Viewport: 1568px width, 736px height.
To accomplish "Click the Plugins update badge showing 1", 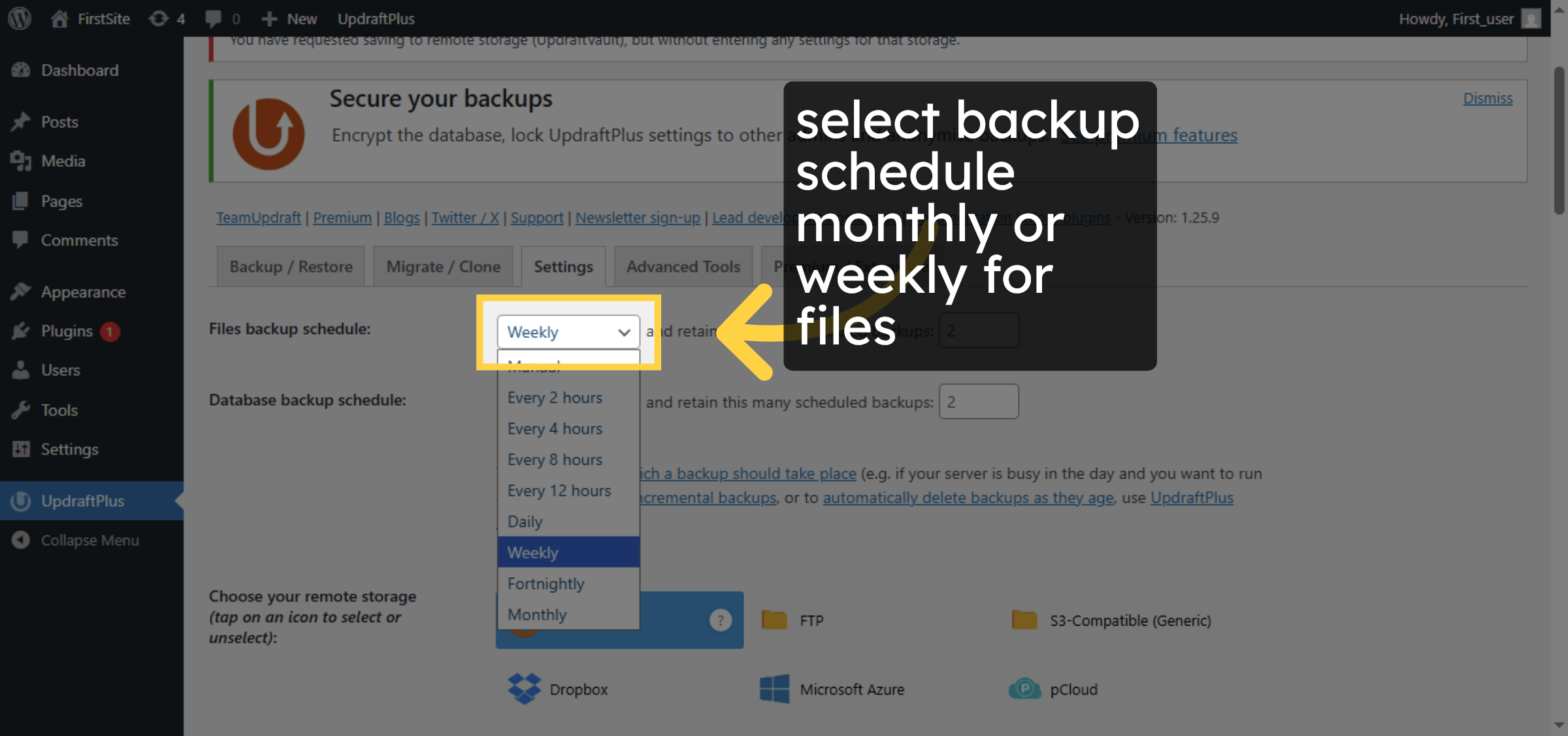I will (x=109, y=331).
